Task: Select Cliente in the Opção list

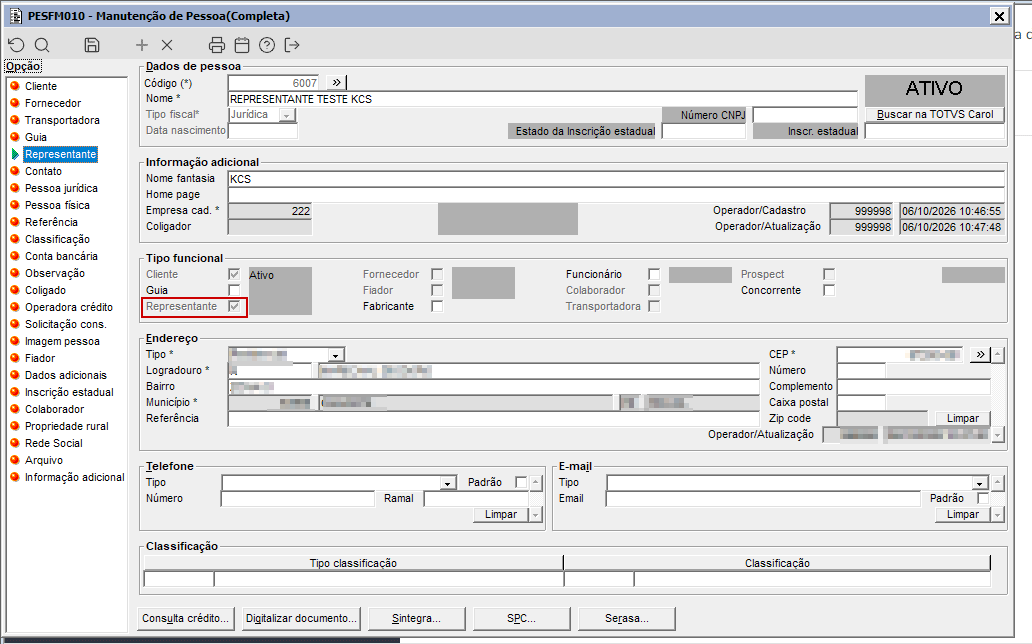Action: [41, 86]
